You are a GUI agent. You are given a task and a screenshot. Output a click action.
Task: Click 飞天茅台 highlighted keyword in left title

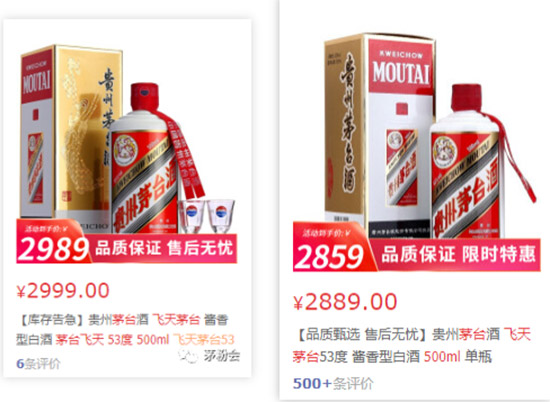pos(176,320)
